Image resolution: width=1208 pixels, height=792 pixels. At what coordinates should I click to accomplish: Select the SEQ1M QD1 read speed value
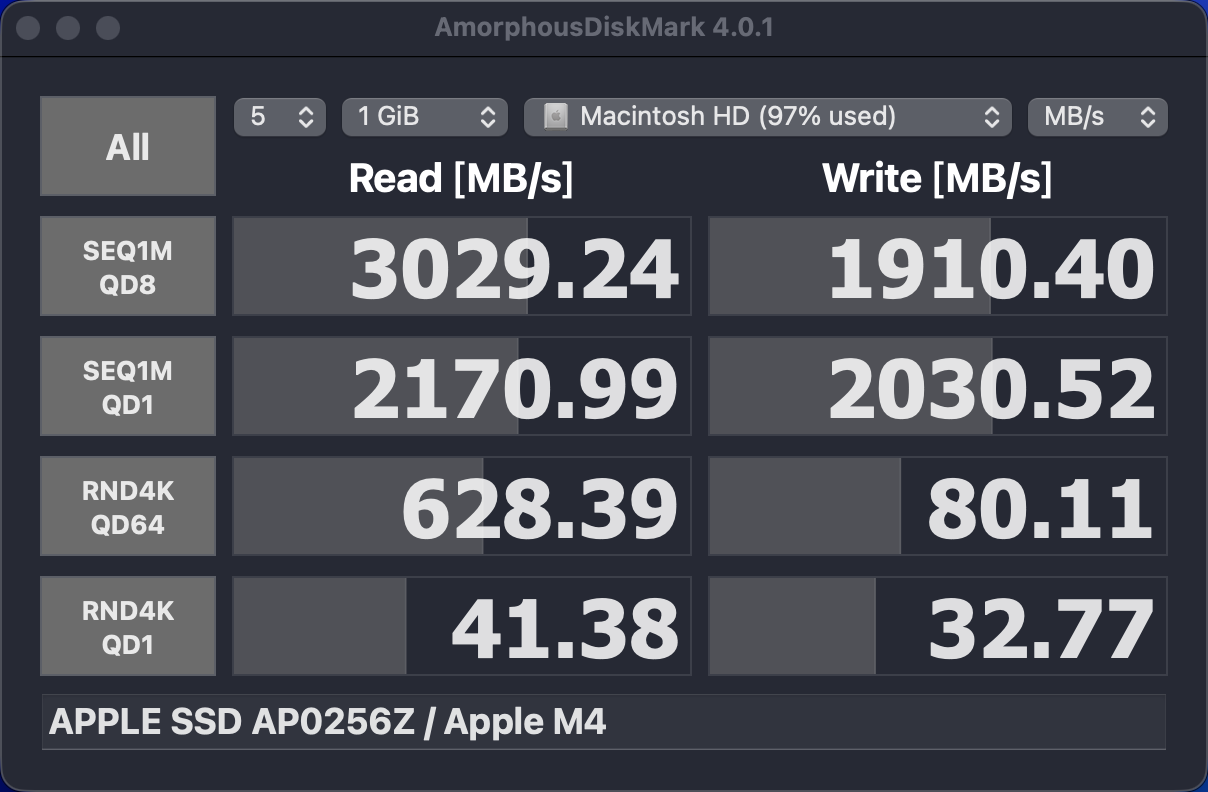(462, 385)
